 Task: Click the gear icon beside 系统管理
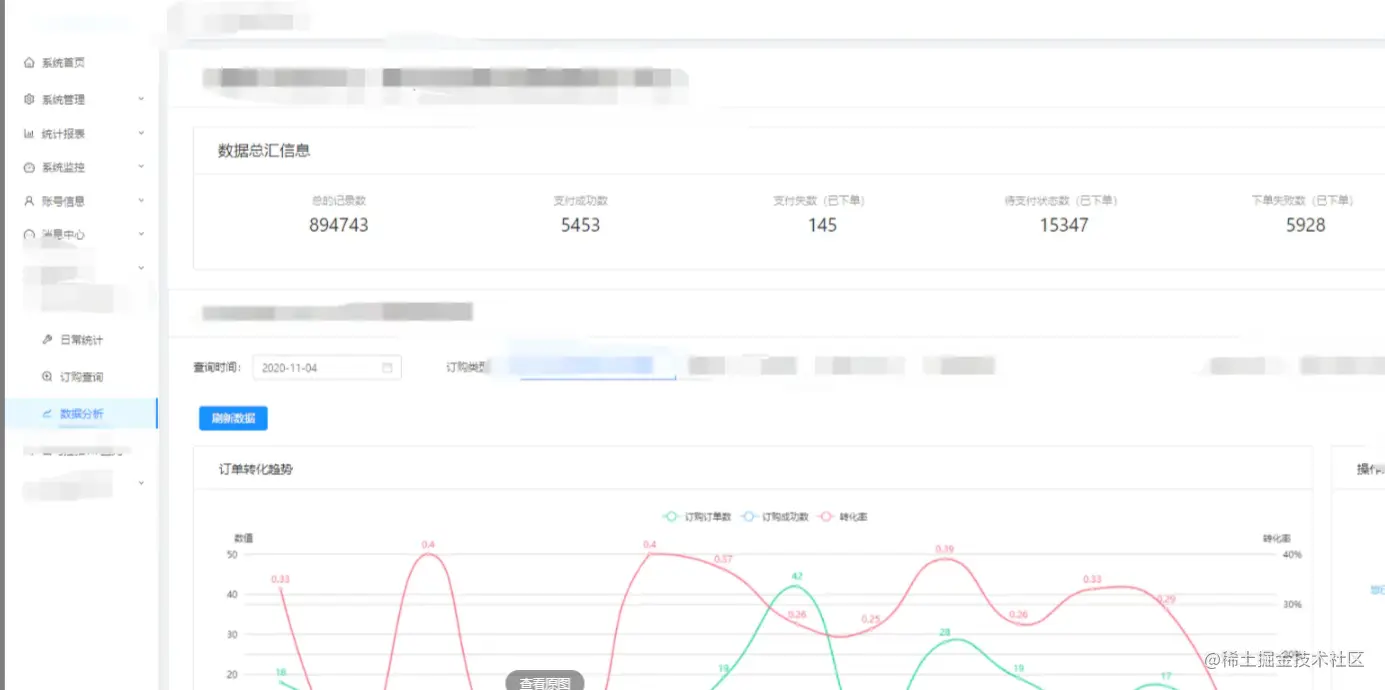pos(29,99)
